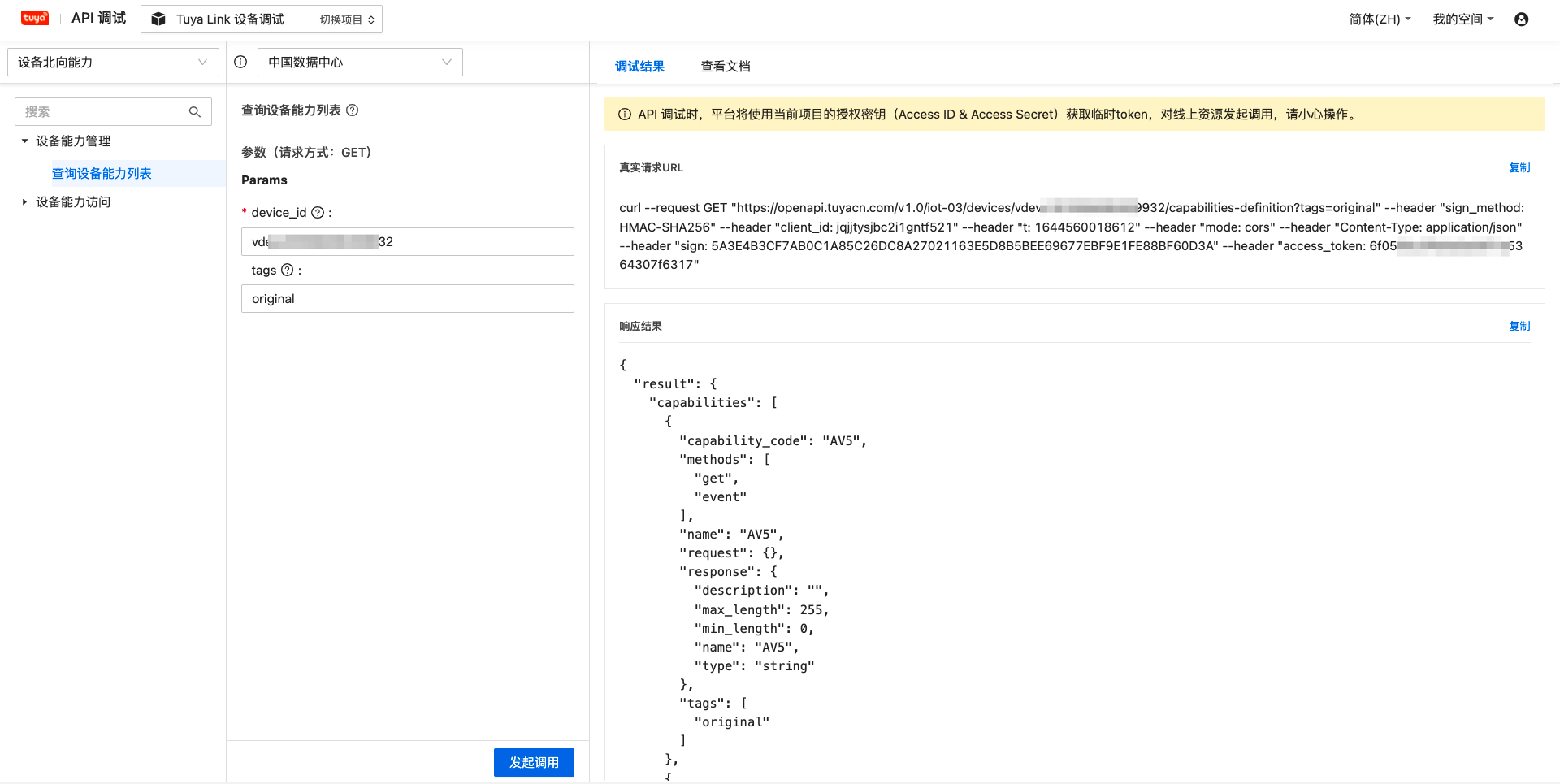
Task: Collapse the 设备能力管理 tree node
Action: (x=24, y=141)
